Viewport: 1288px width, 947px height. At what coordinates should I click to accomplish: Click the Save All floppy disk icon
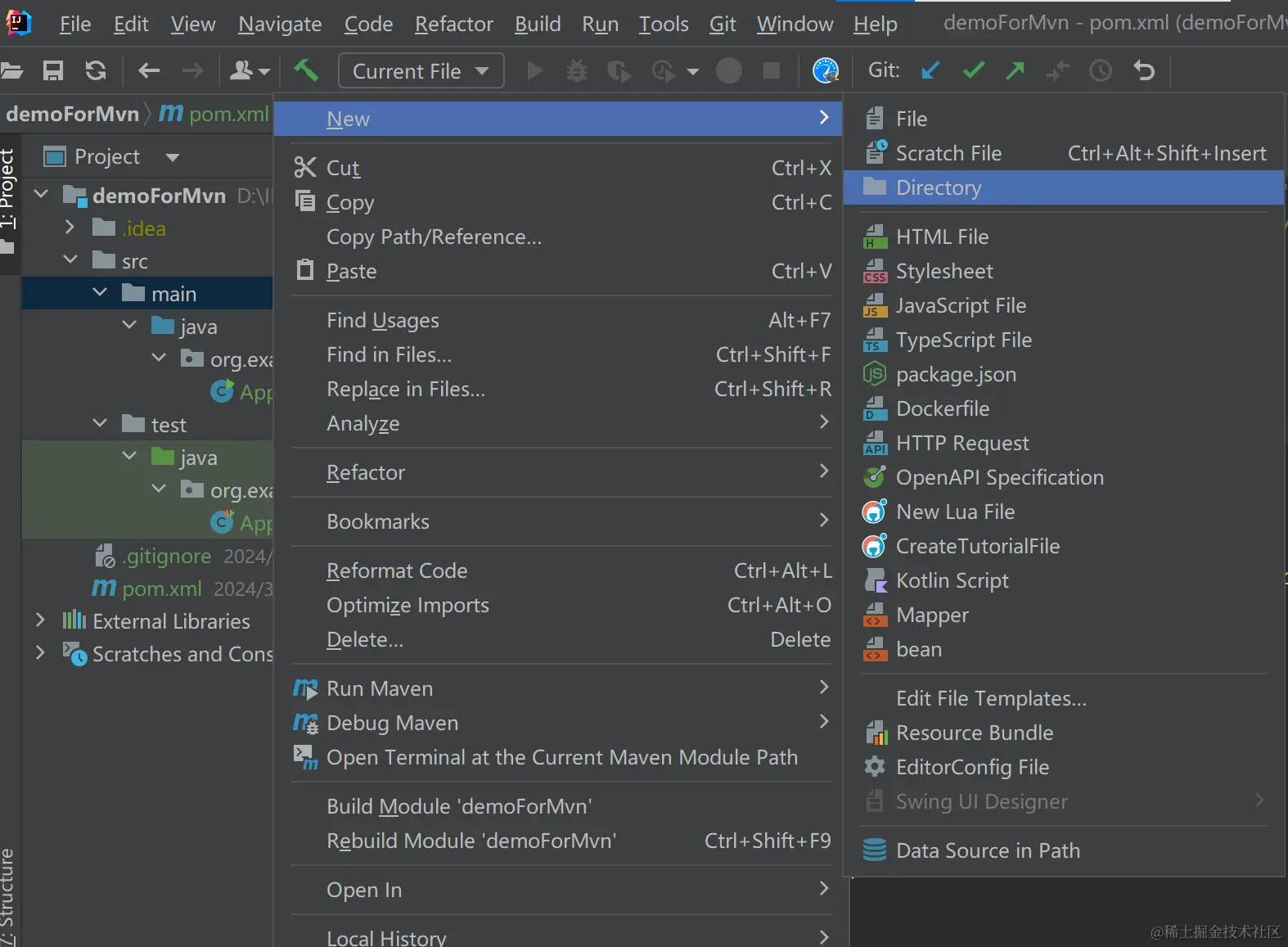click(x=53, y=71)
